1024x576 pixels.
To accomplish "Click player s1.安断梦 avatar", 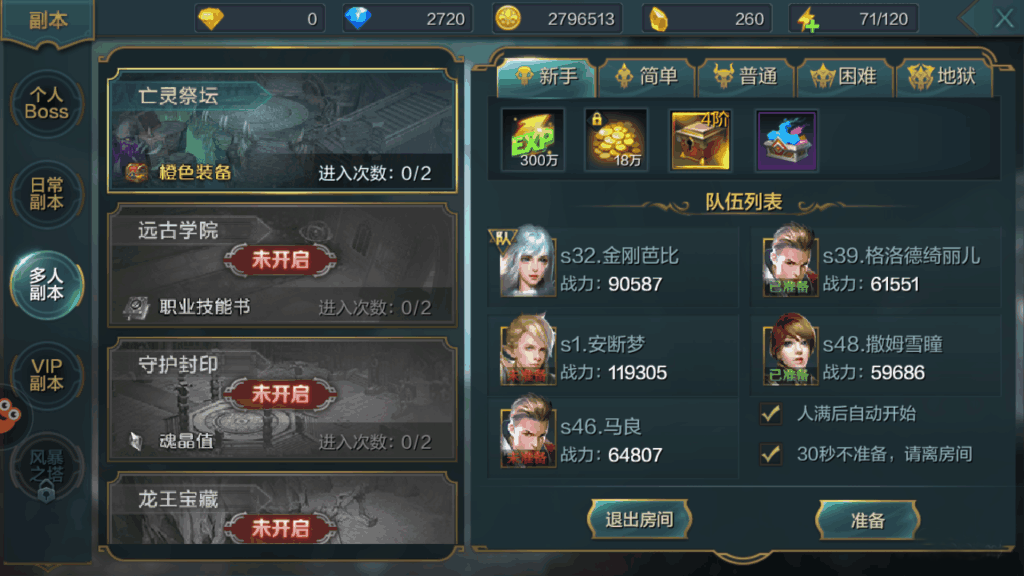I will 528,351.
